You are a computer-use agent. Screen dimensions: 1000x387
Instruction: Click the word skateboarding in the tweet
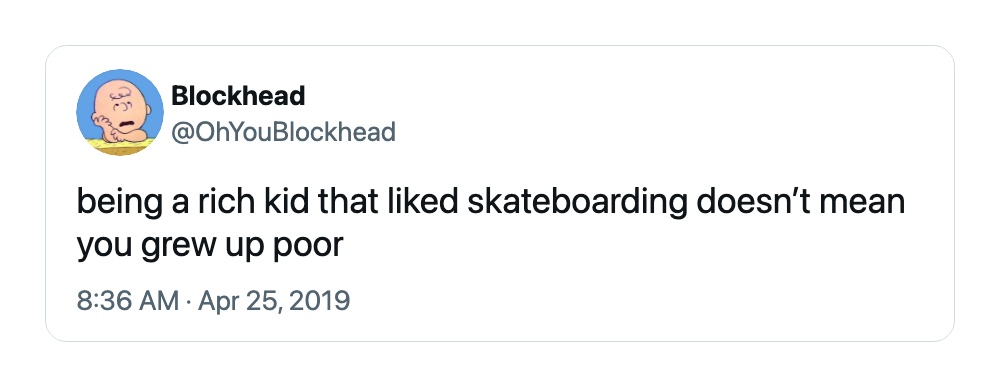click(577, 203)
